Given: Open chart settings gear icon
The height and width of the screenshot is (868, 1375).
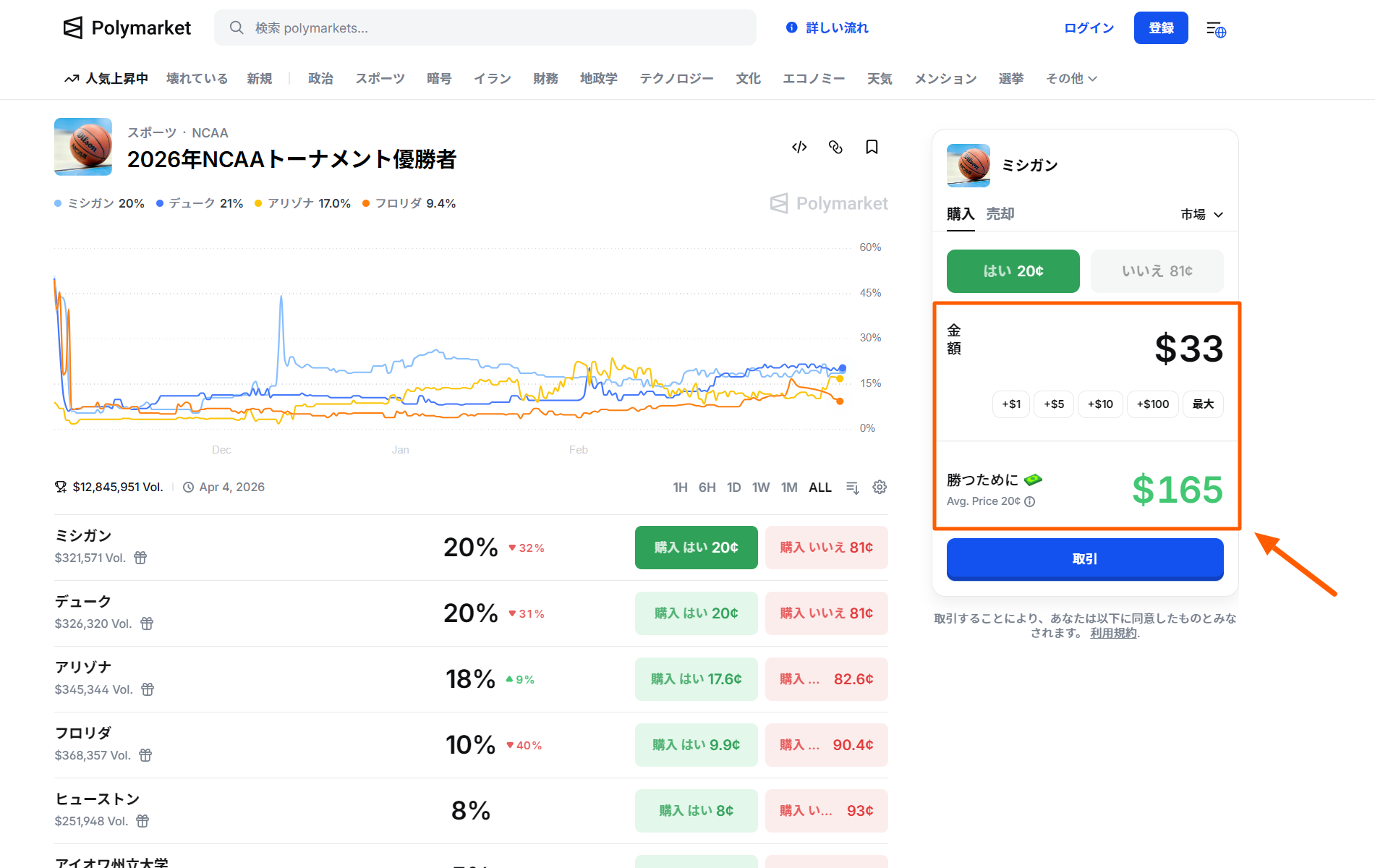Looking at the screenshot, I should tap(880, 487).
